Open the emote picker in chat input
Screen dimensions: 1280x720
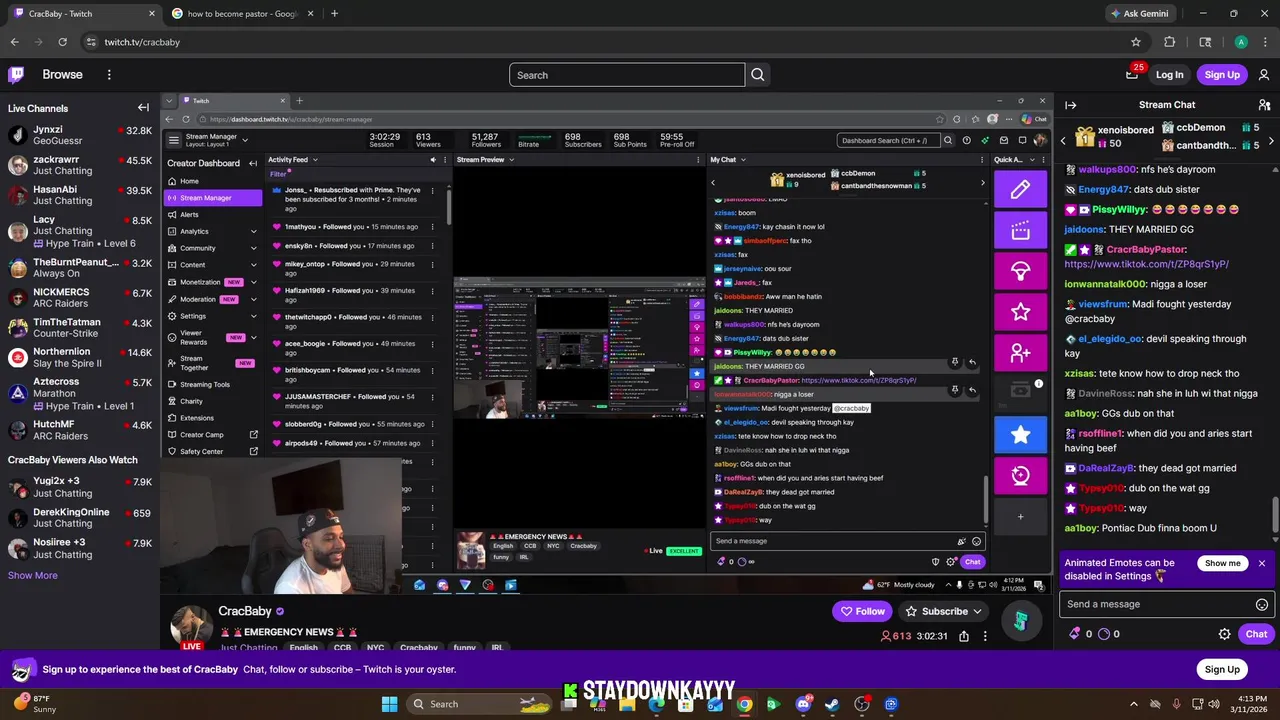tap(1262, 604)
